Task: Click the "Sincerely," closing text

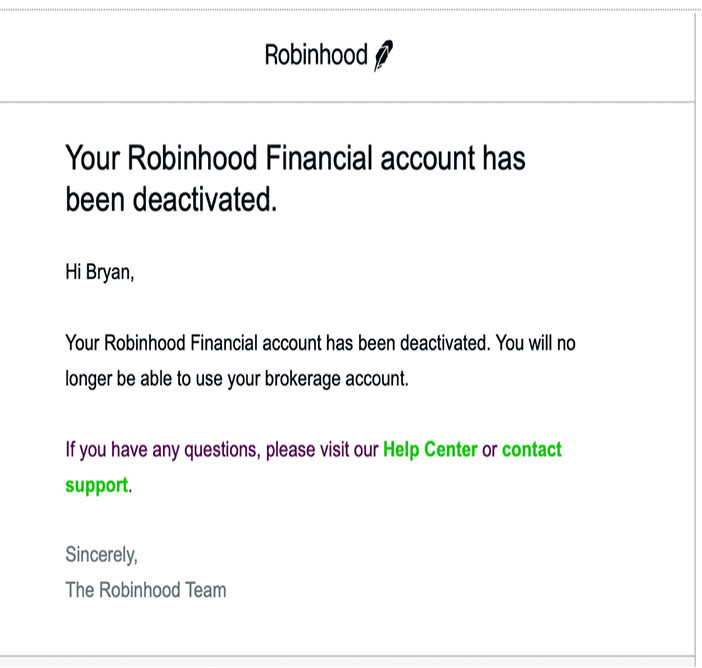Action: tap(102, 555)
